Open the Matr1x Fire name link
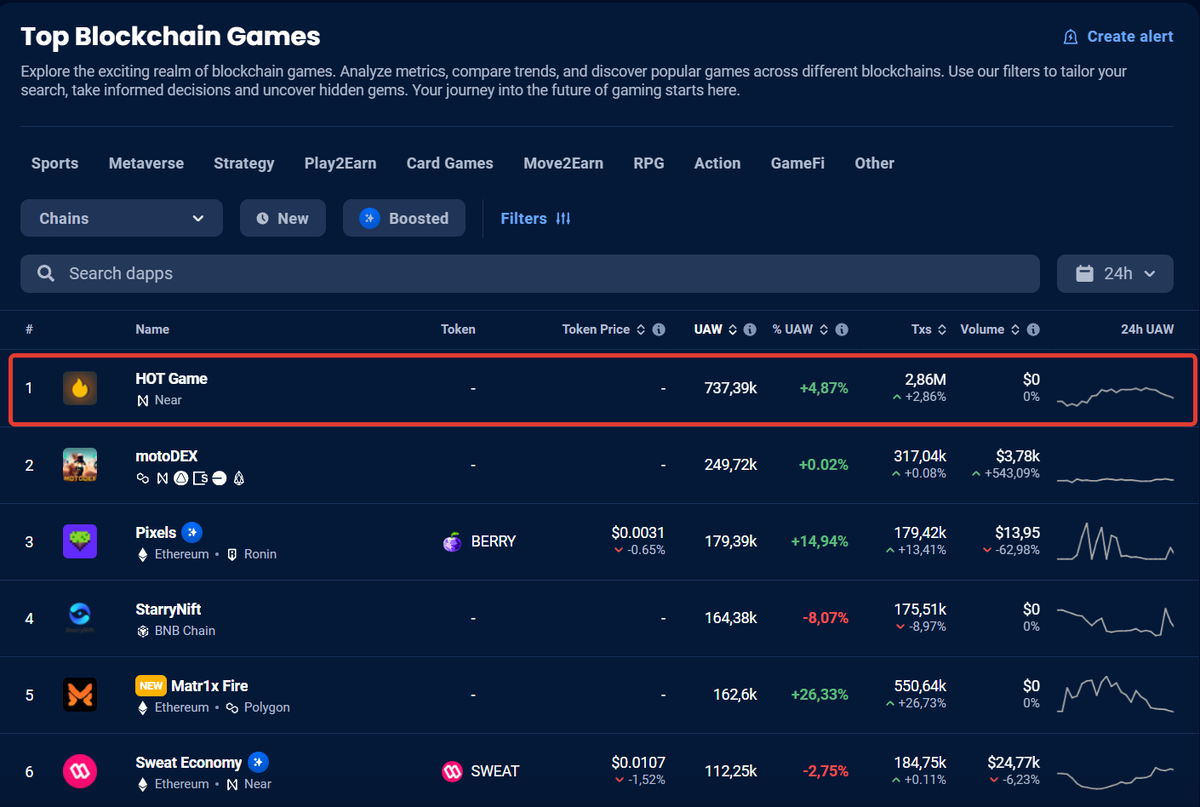Viewport: 1200px width, 807px height. point(210,686)
